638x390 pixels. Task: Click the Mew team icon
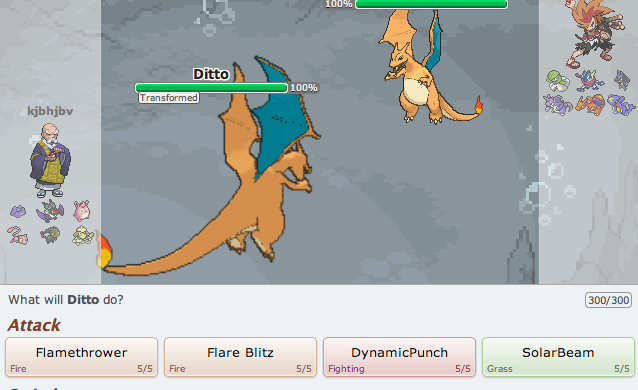click(x=17, y=235)
